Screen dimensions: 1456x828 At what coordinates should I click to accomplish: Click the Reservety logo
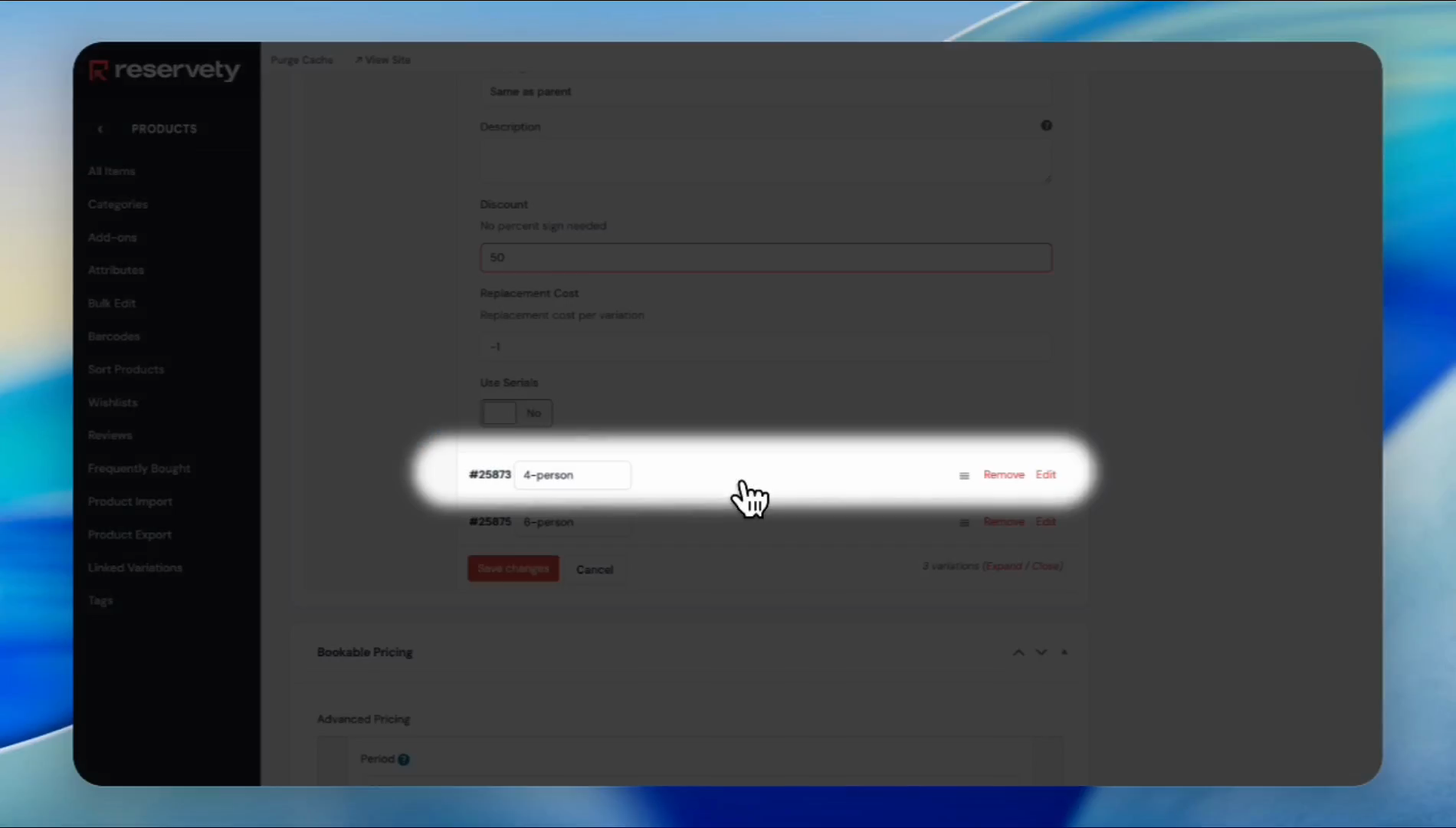[x=164, y=71]
